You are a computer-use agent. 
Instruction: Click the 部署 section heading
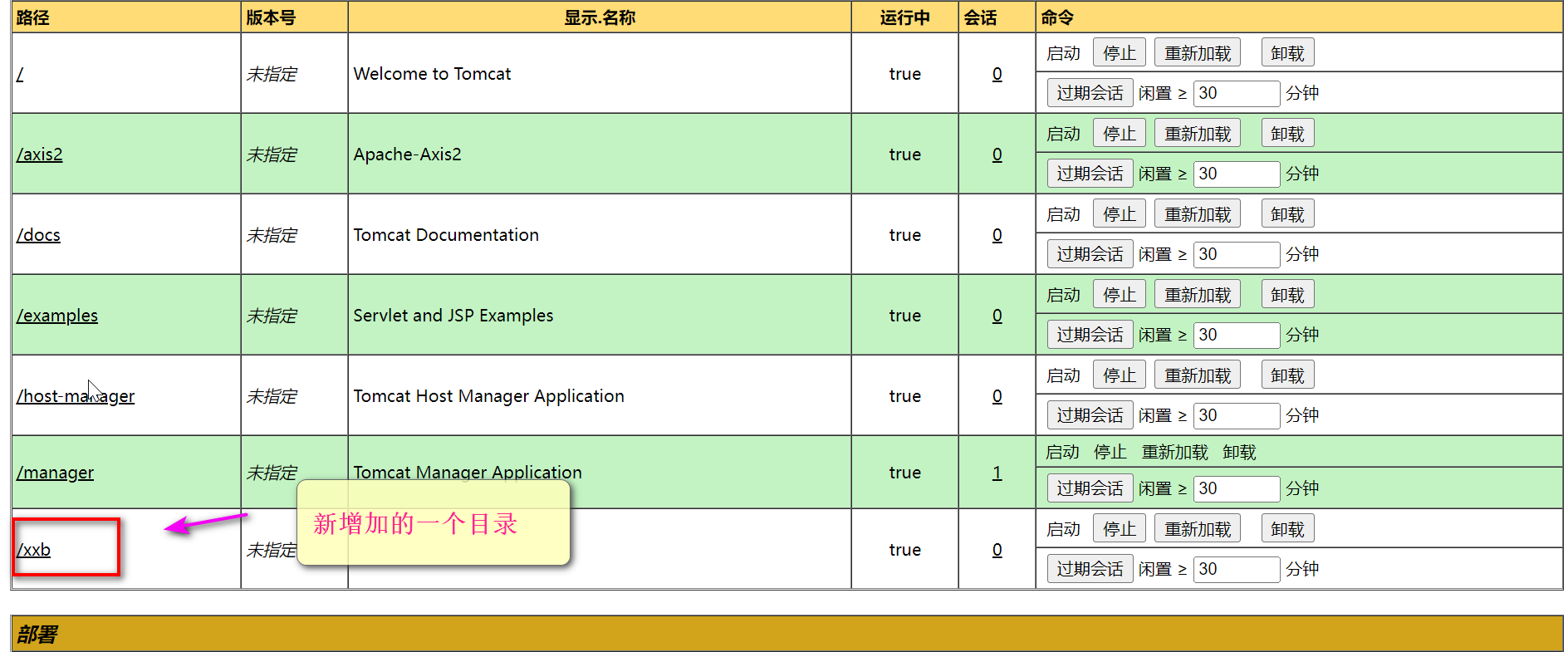pyautogui.click(x=37, y=635)
